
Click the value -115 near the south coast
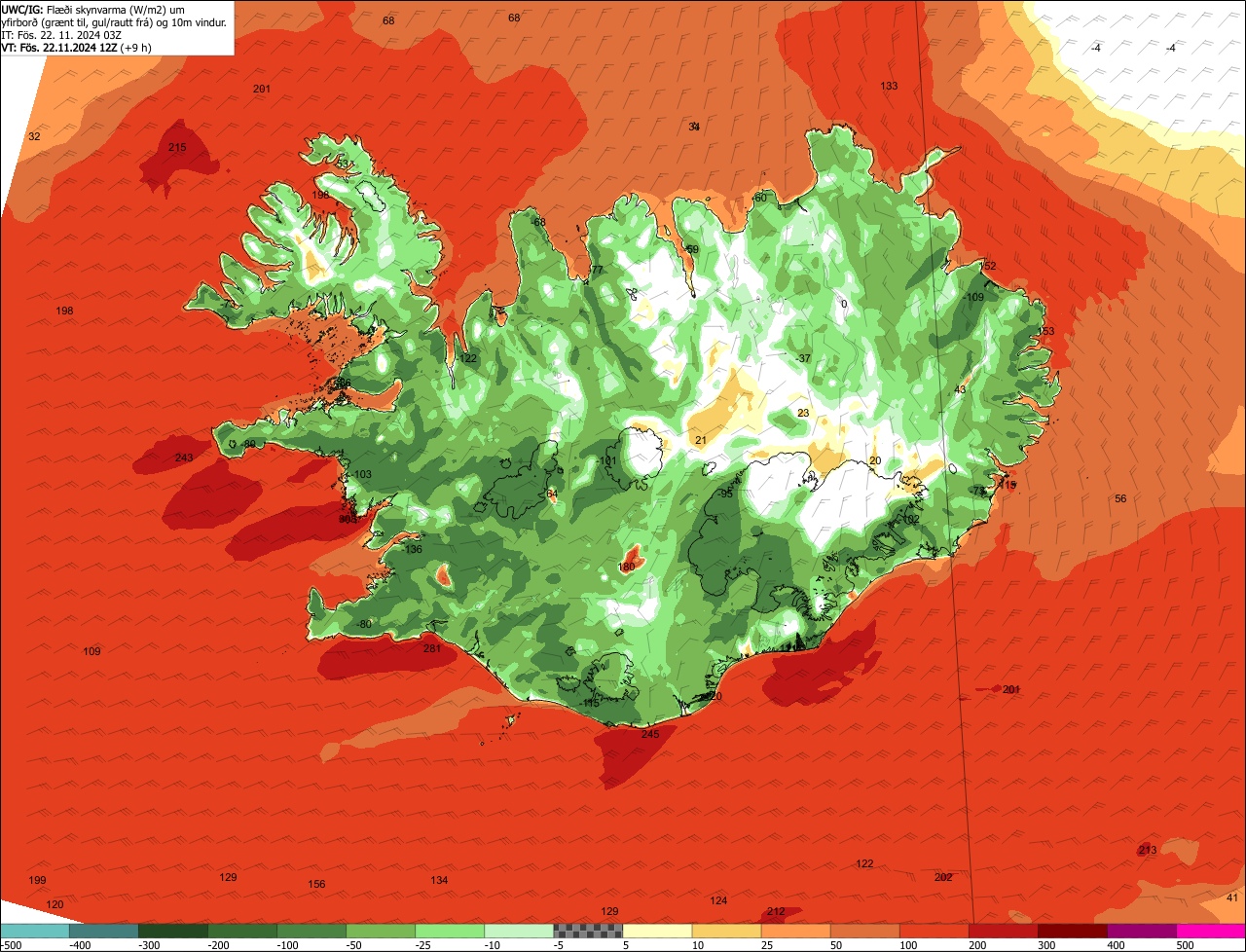(590, 704)
